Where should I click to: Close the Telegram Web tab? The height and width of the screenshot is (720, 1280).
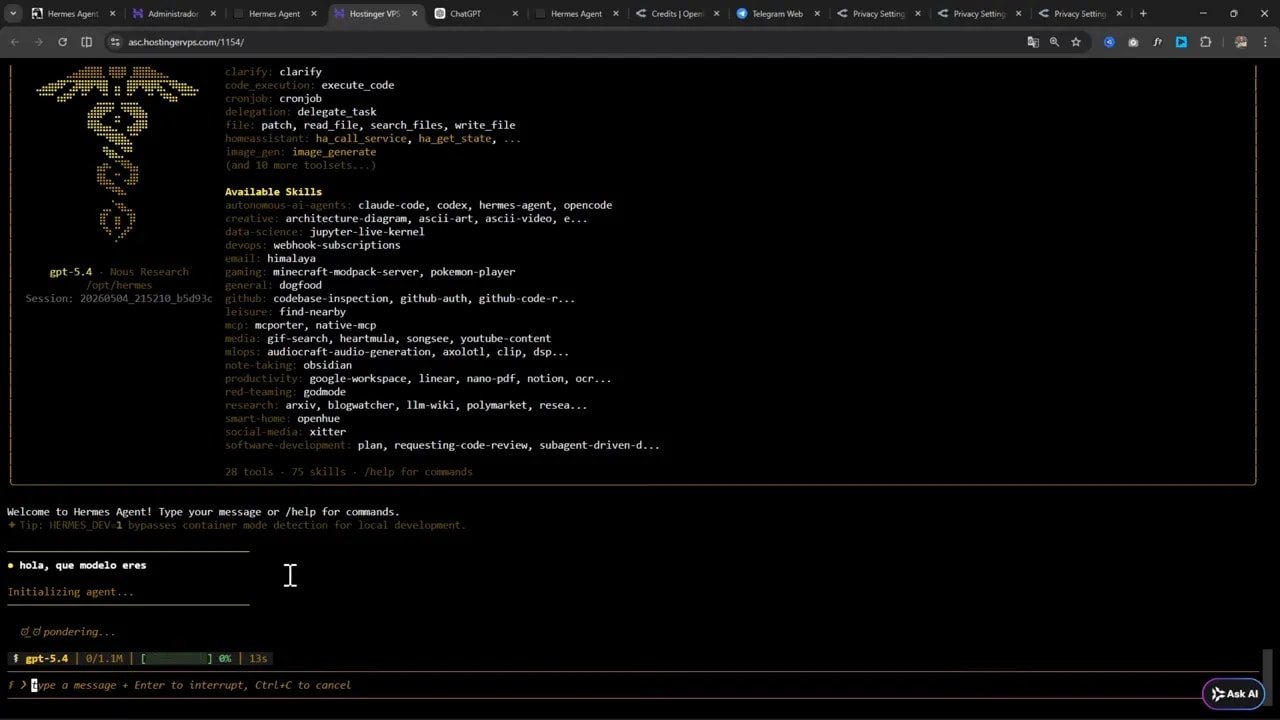point(817,14)
